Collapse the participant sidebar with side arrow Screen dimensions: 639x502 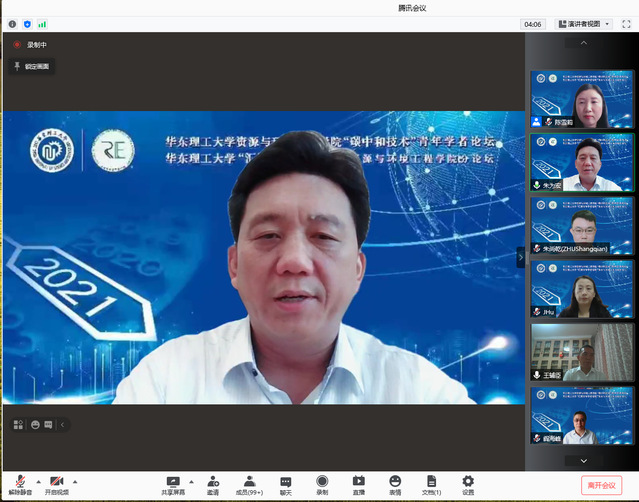point(520,257)
